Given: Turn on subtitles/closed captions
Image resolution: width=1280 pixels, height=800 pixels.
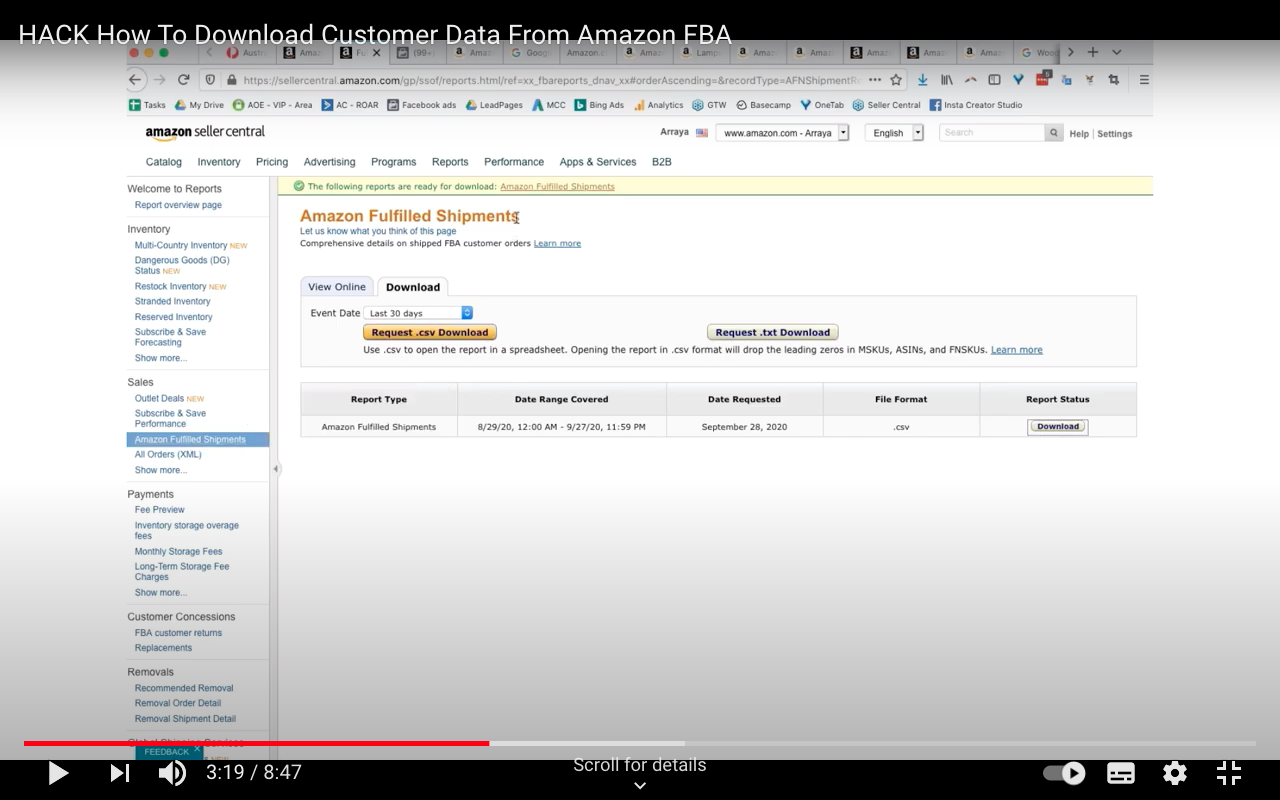Looking at the screenshot, I should coord(1121,773).
